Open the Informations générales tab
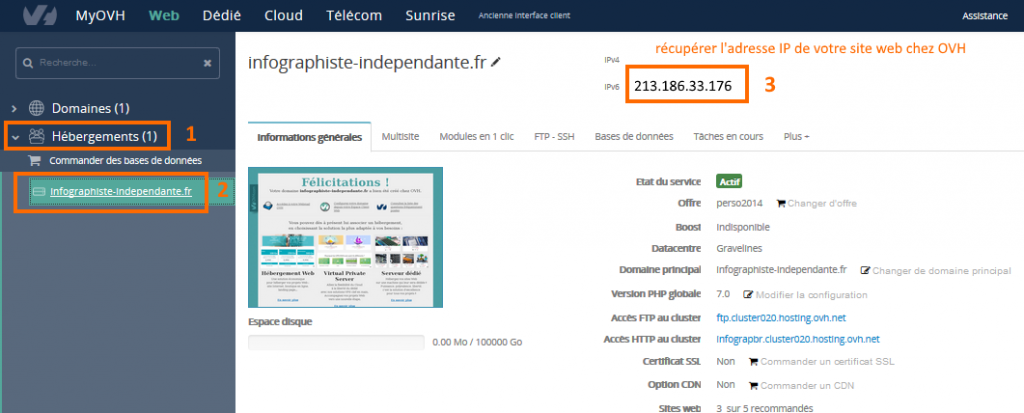 point(310,137)
